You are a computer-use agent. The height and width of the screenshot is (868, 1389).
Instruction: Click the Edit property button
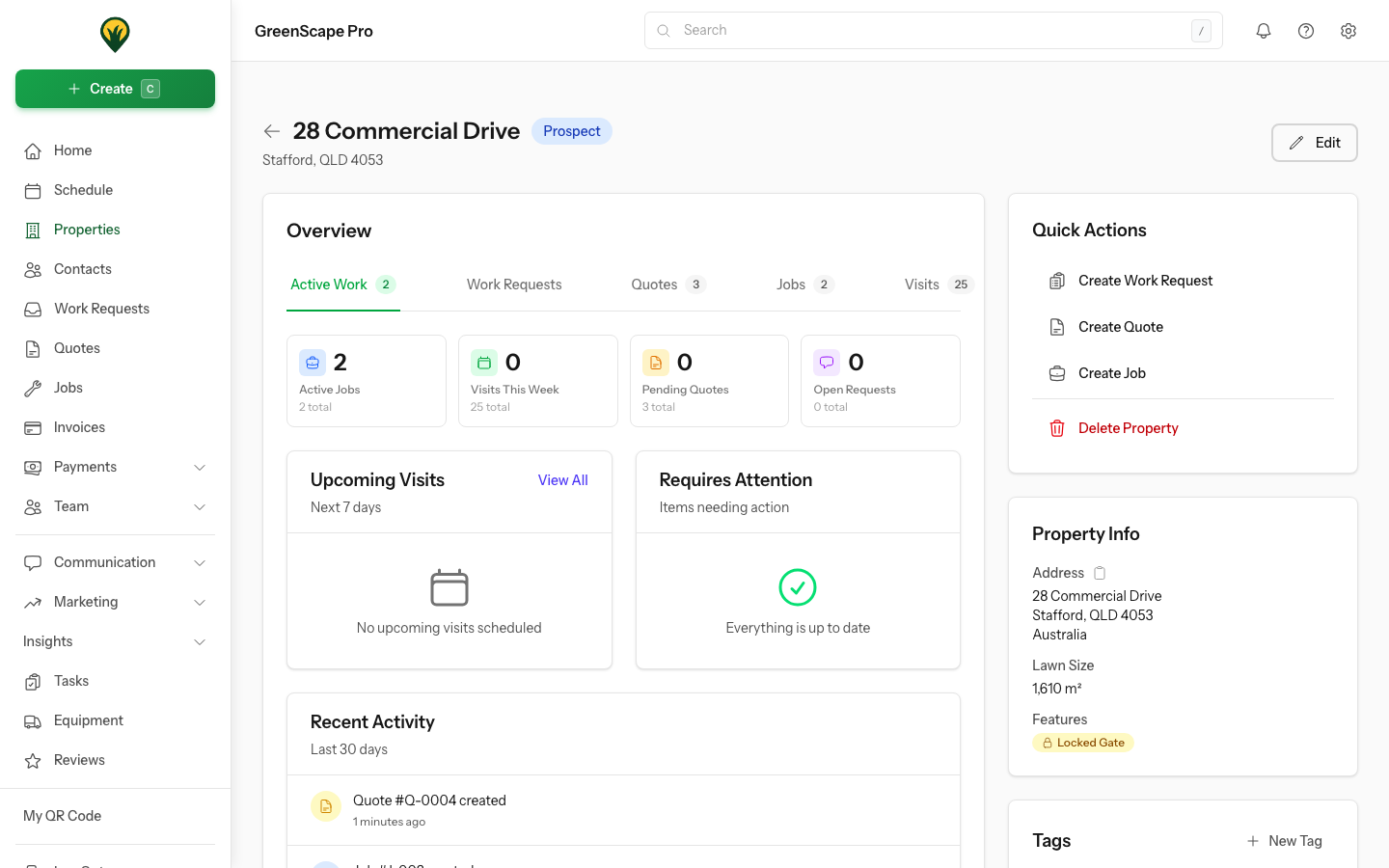1314,143
